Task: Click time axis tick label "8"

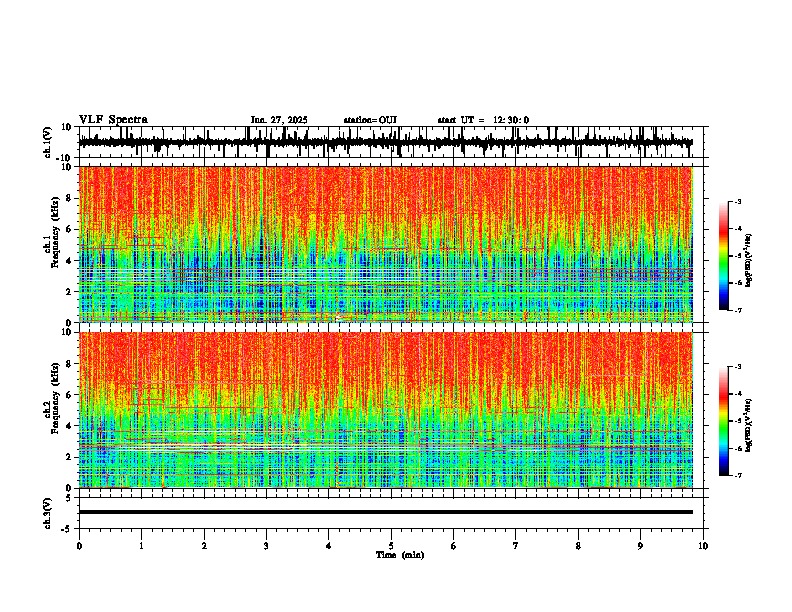Action: (578, 546)
